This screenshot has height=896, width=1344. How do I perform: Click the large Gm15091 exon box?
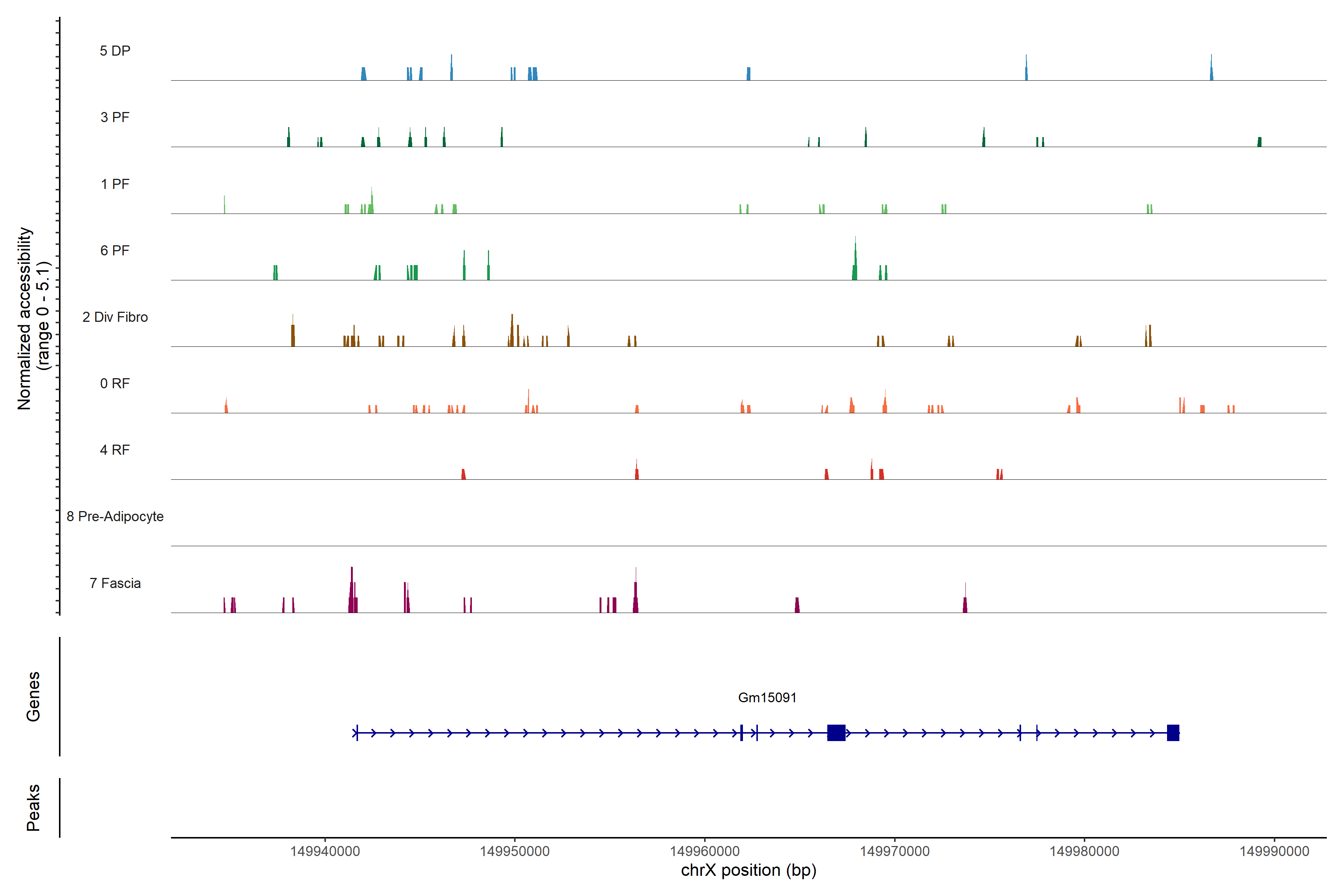tap(836, 732)
